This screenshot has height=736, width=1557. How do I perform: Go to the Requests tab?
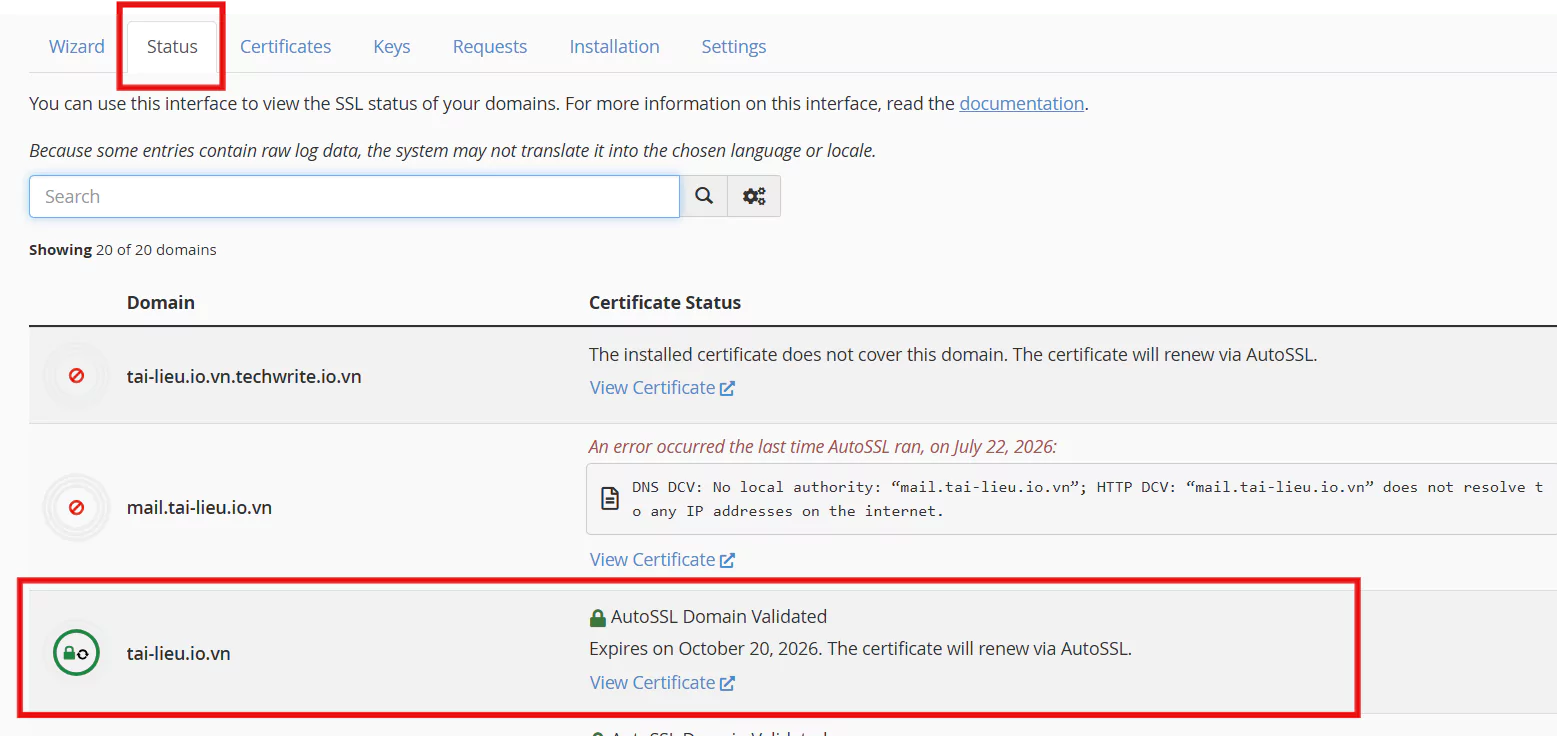tap(490, 47)
